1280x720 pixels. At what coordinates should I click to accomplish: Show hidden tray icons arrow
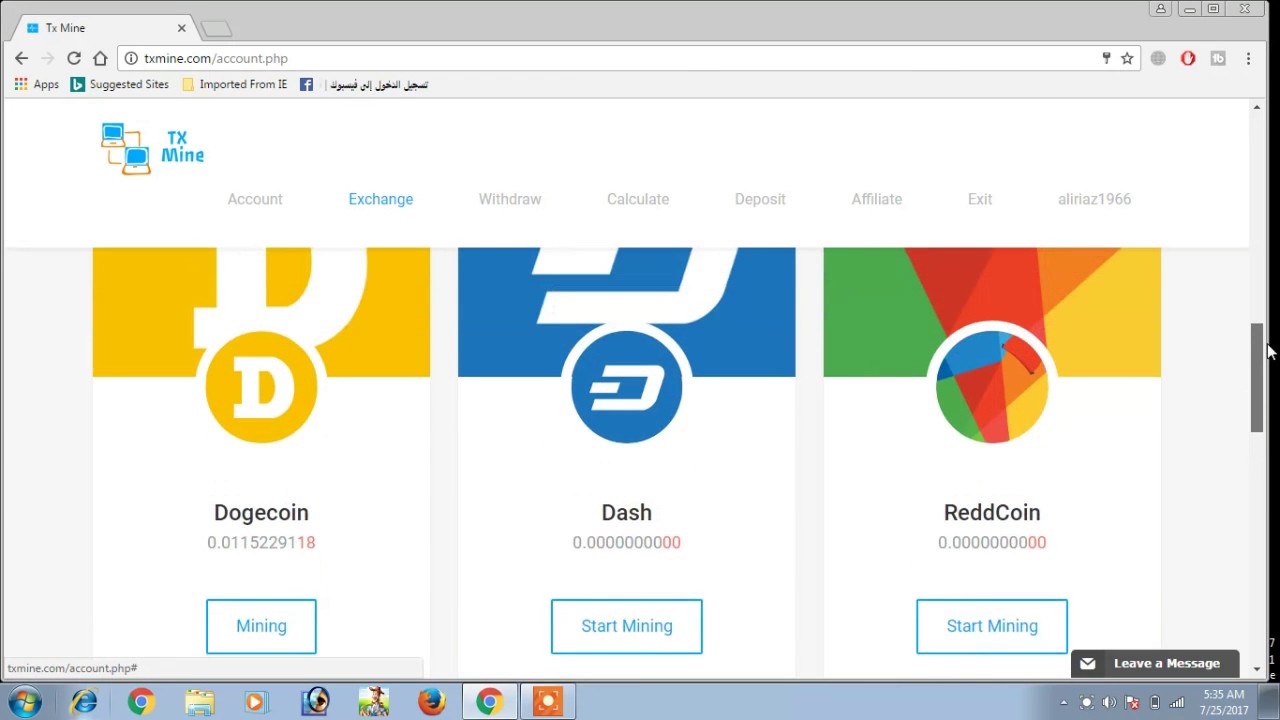[1063, 702]
